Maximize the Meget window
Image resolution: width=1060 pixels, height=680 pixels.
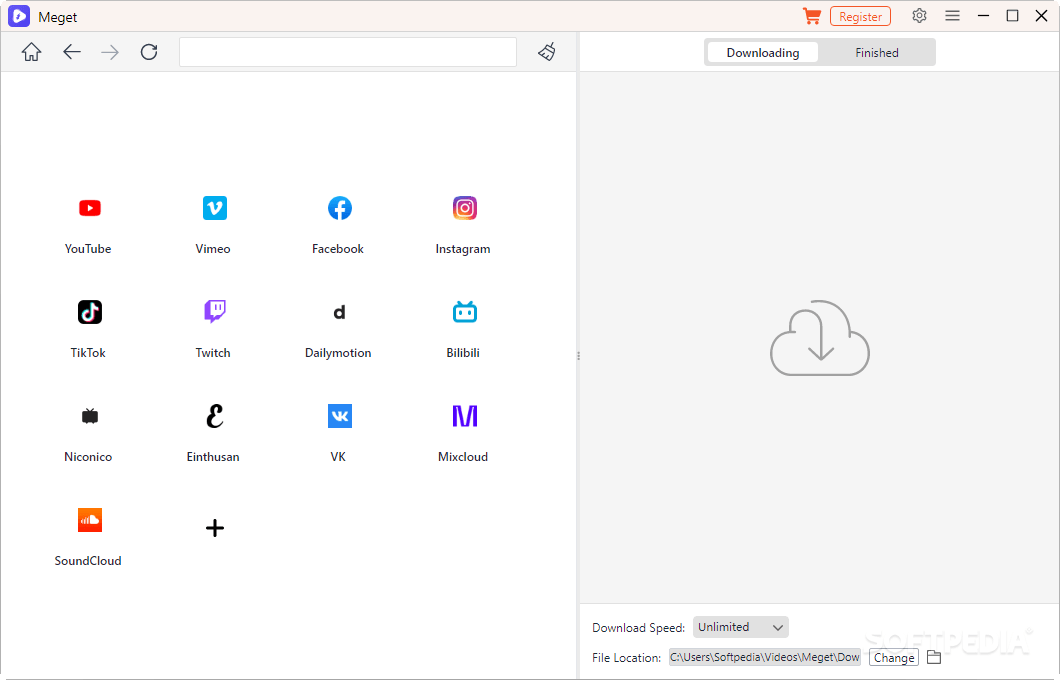1012,16
